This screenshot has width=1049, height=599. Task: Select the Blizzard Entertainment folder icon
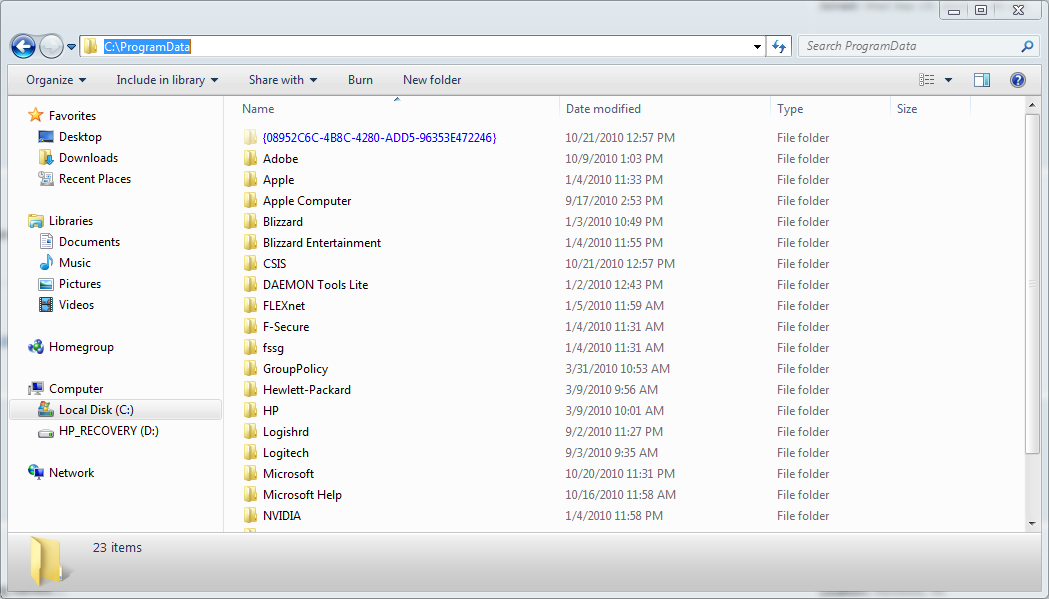[x=250, y=242]
